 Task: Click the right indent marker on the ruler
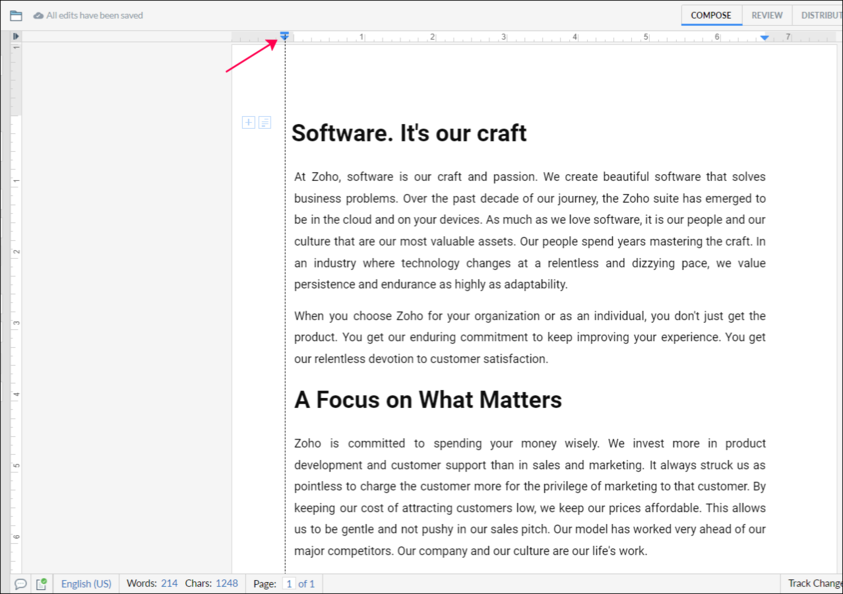point(765,38)
